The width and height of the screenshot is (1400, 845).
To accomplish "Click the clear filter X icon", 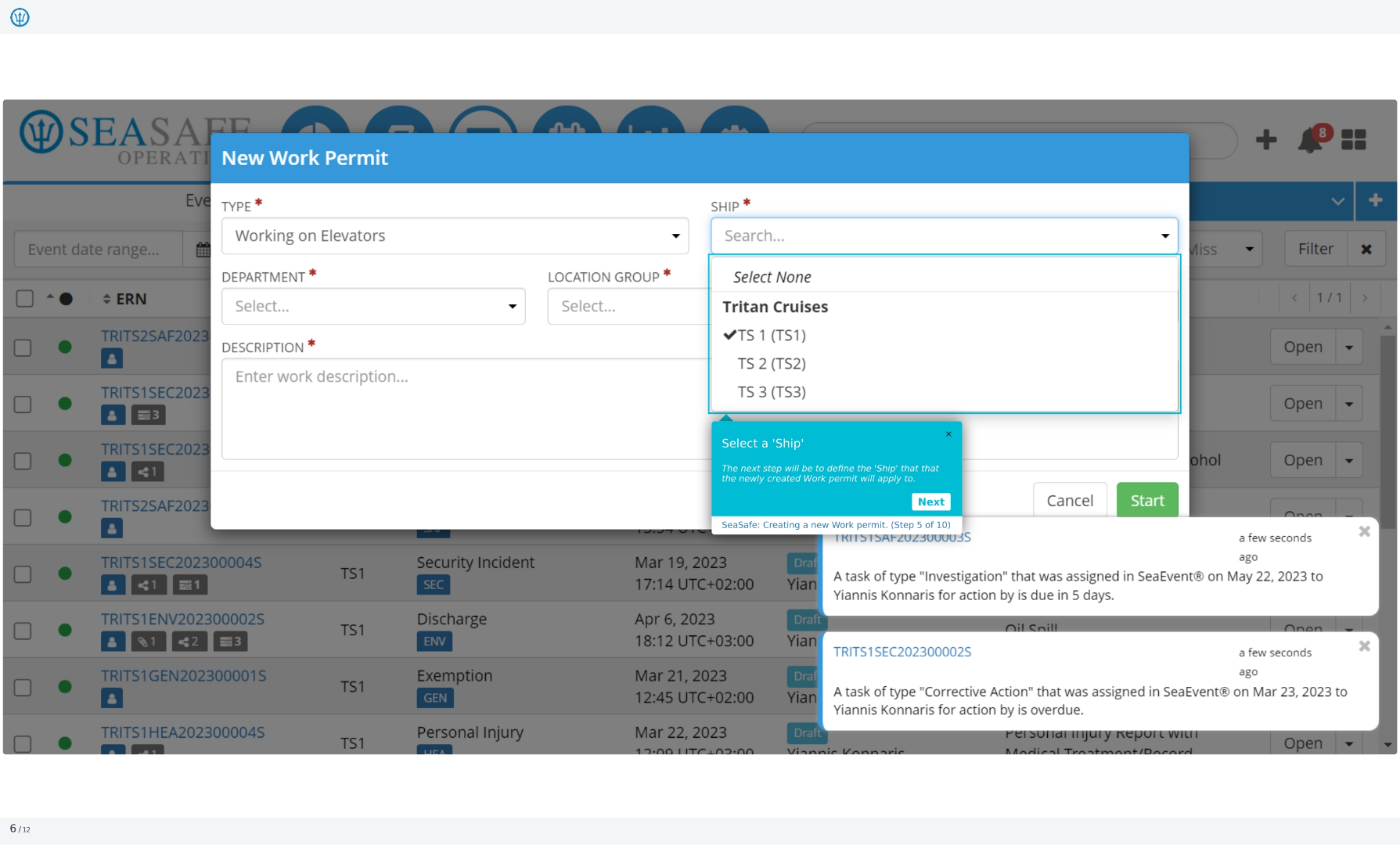I will coord(1366,249).
